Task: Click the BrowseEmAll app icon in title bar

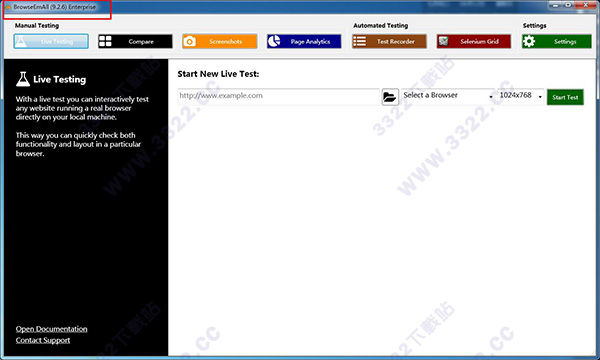Action: click(x=8, y=7)
